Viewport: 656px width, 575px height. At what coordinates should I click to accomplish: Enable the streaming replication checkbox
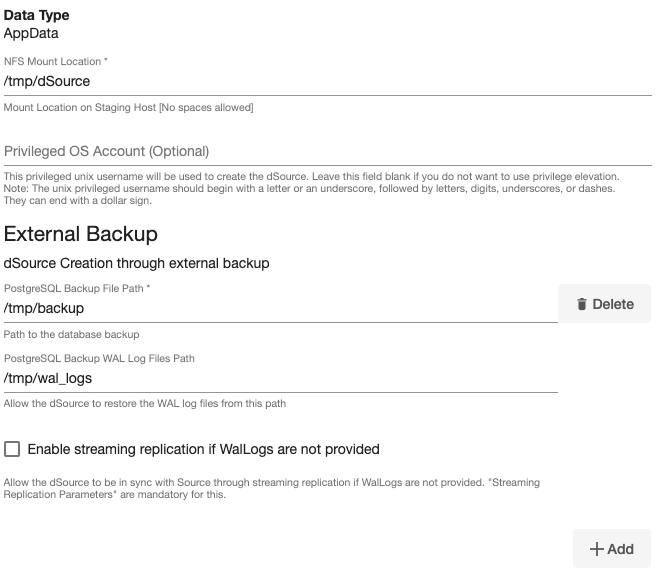tap(12, 449)
